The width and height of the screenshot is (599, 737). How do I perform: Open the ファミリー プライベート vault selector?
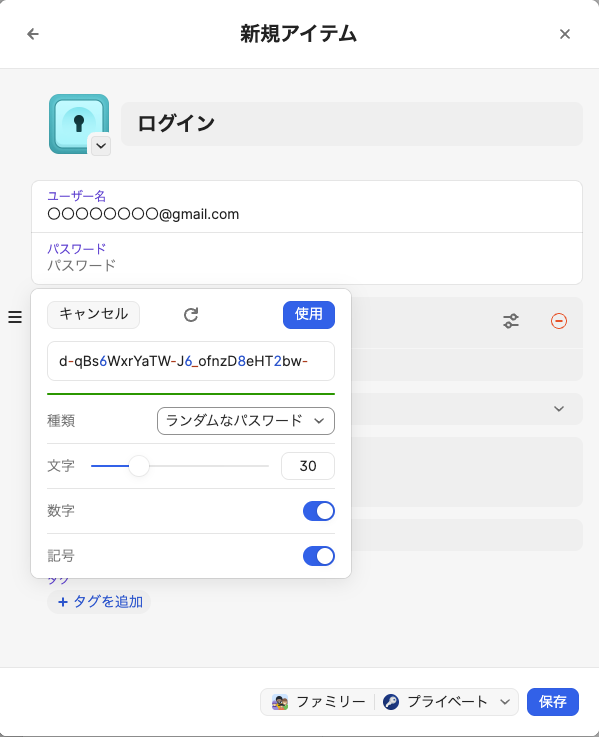click(389, 702)
